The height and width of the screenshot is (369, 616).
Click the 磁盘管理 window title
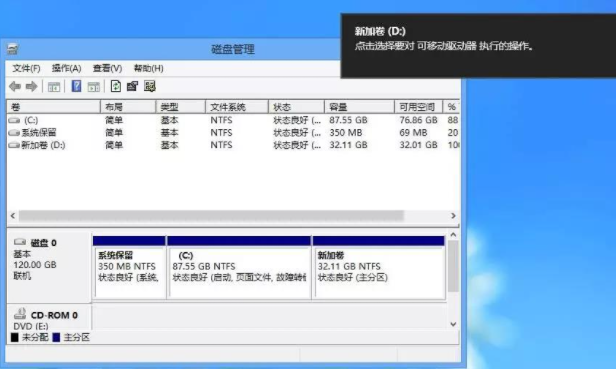coord(233,49)
